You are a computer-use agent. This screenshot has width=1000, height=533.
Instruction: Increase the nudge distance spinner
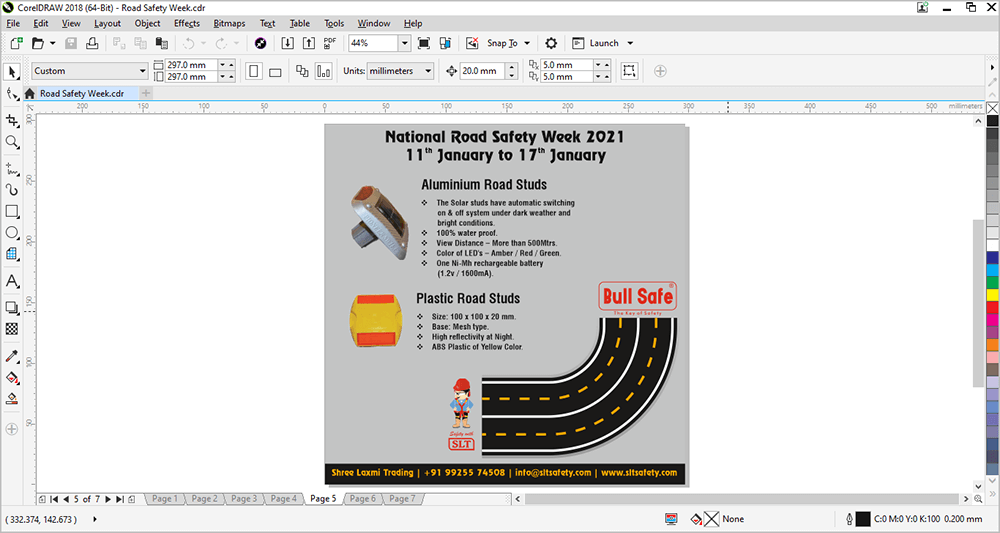512,67
